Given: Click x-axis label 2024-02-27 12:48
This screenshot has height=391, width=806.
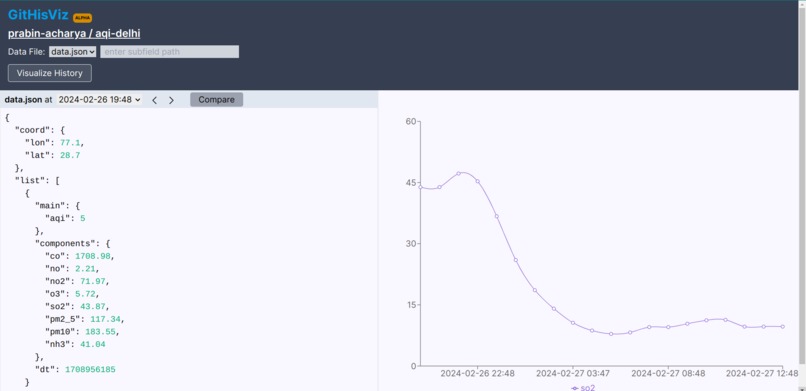Looking at the screenshot, I should 762,374.
